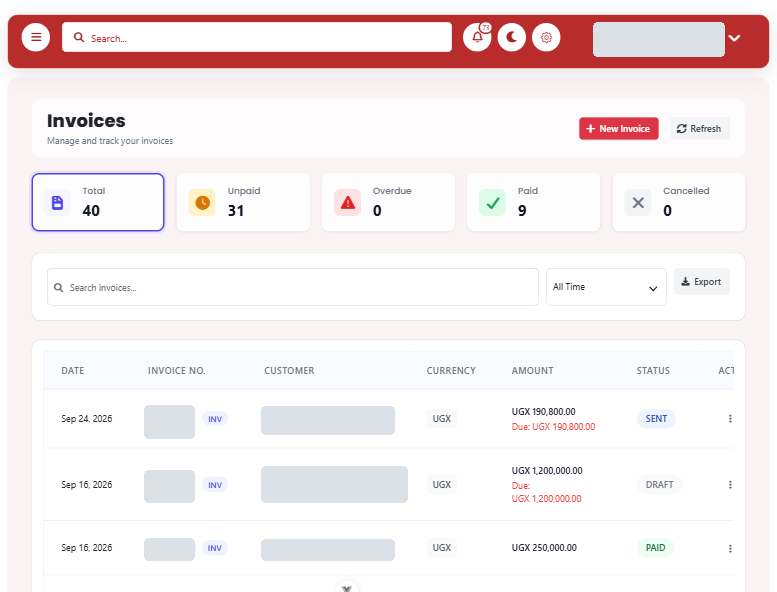Click the Cancelled X icon
Viewport: 777px width, 592px height.
click(638, 203)
